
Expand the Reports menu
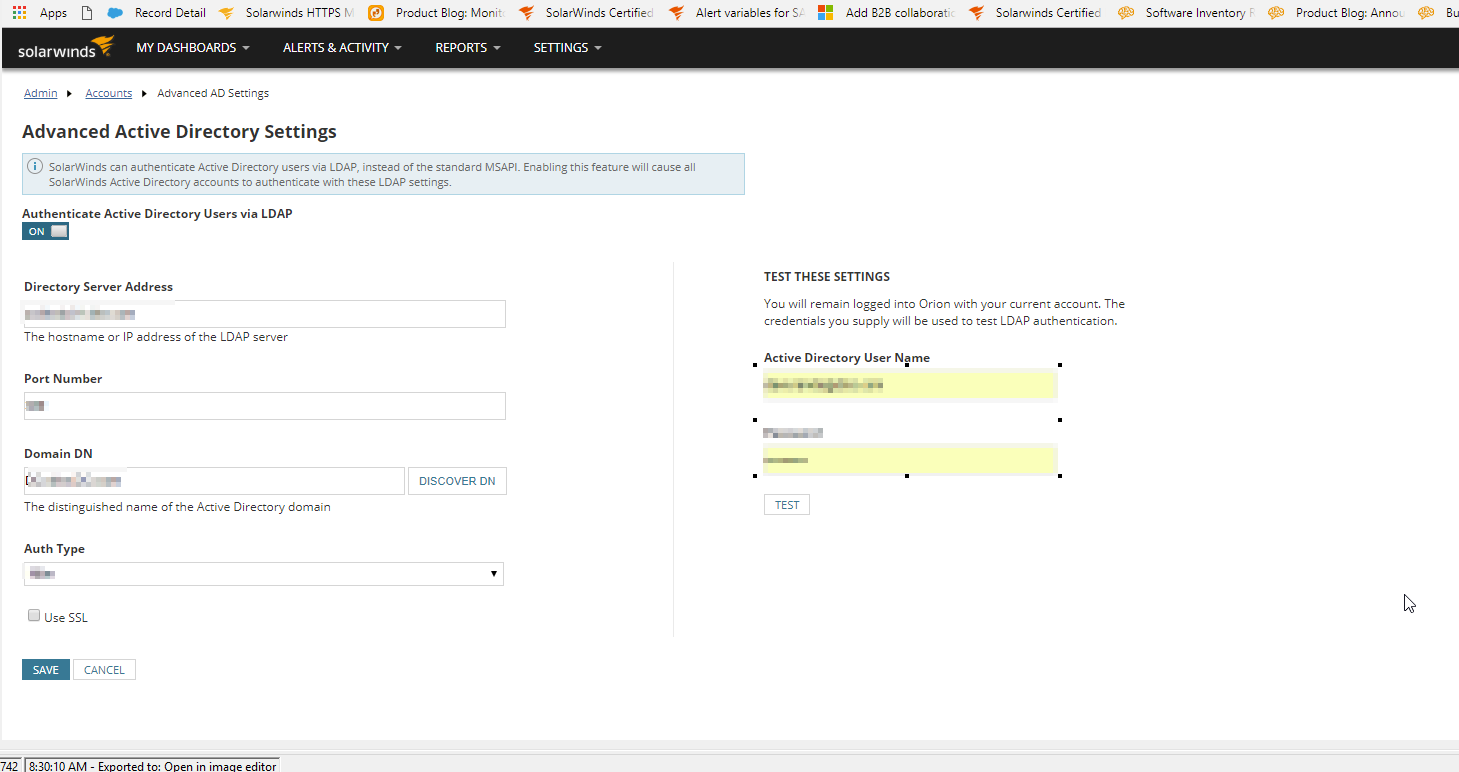pyautogui.click(x=468, y=47)
